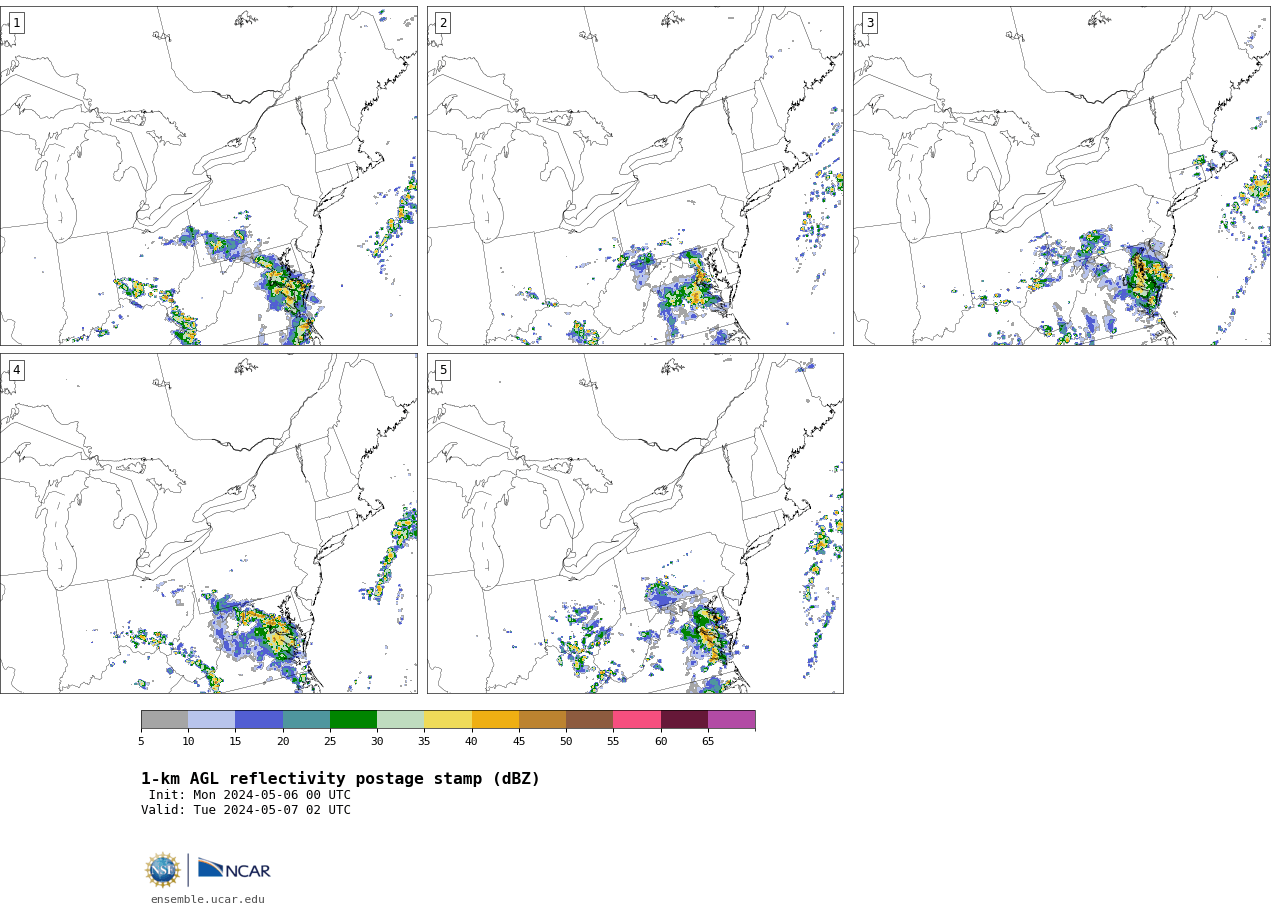Click the number label 1 on first panel

pos(16,23)
